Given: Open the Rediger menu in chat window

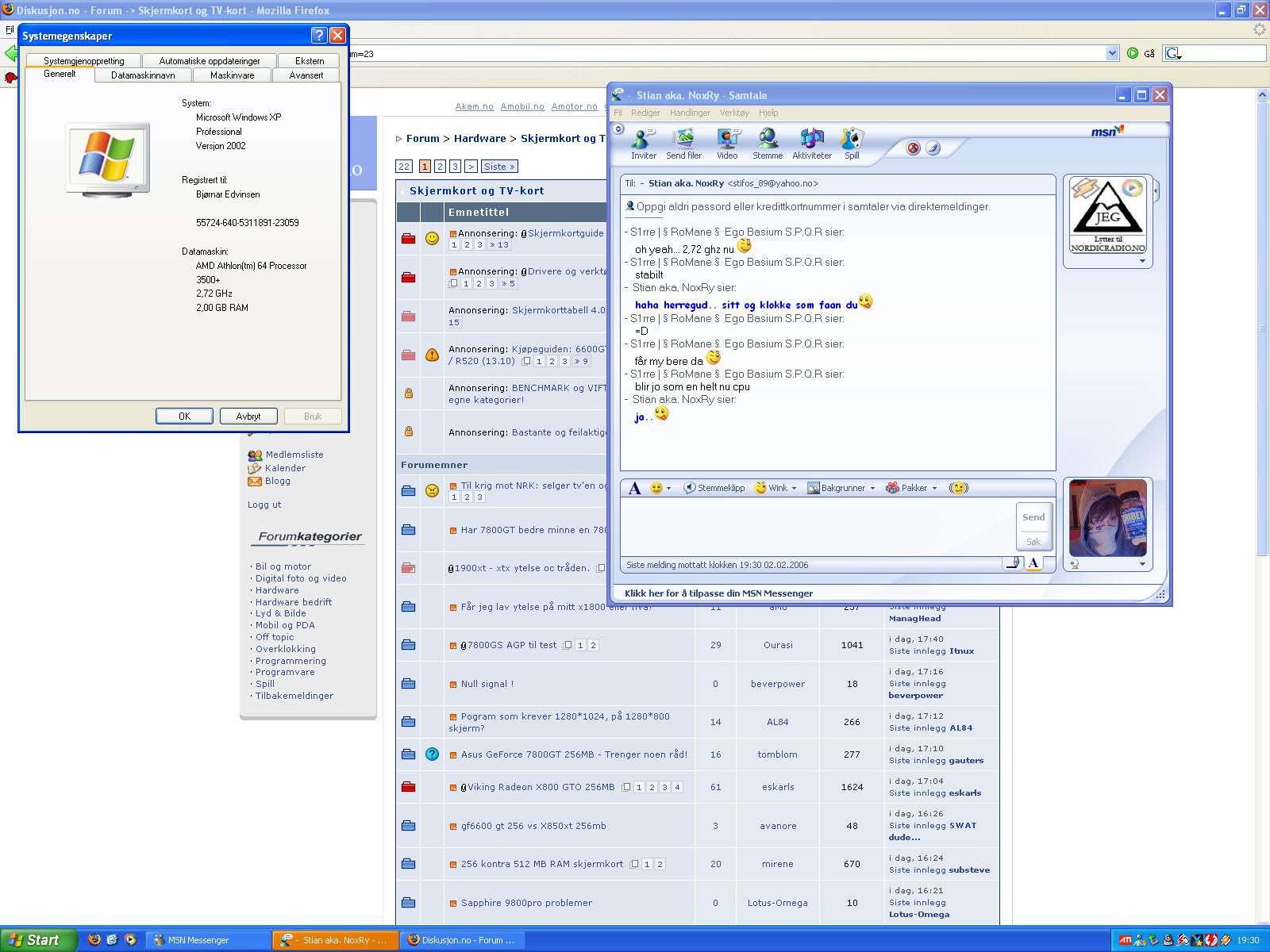Looking at the screenshot, I should click(645, 113).
